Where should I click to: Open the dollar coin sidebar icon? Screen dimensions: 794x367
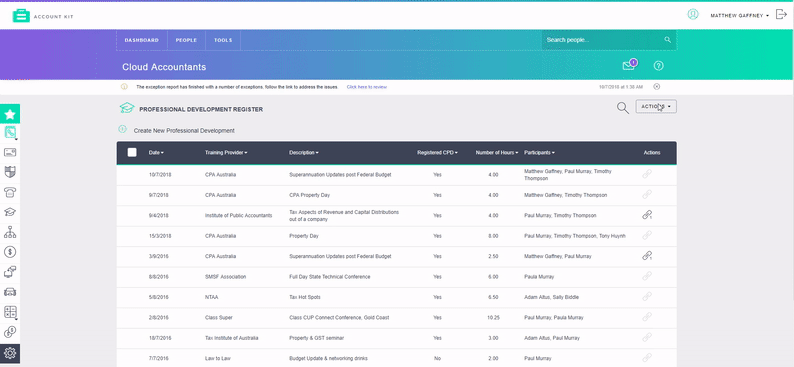(x=10, y=251)
